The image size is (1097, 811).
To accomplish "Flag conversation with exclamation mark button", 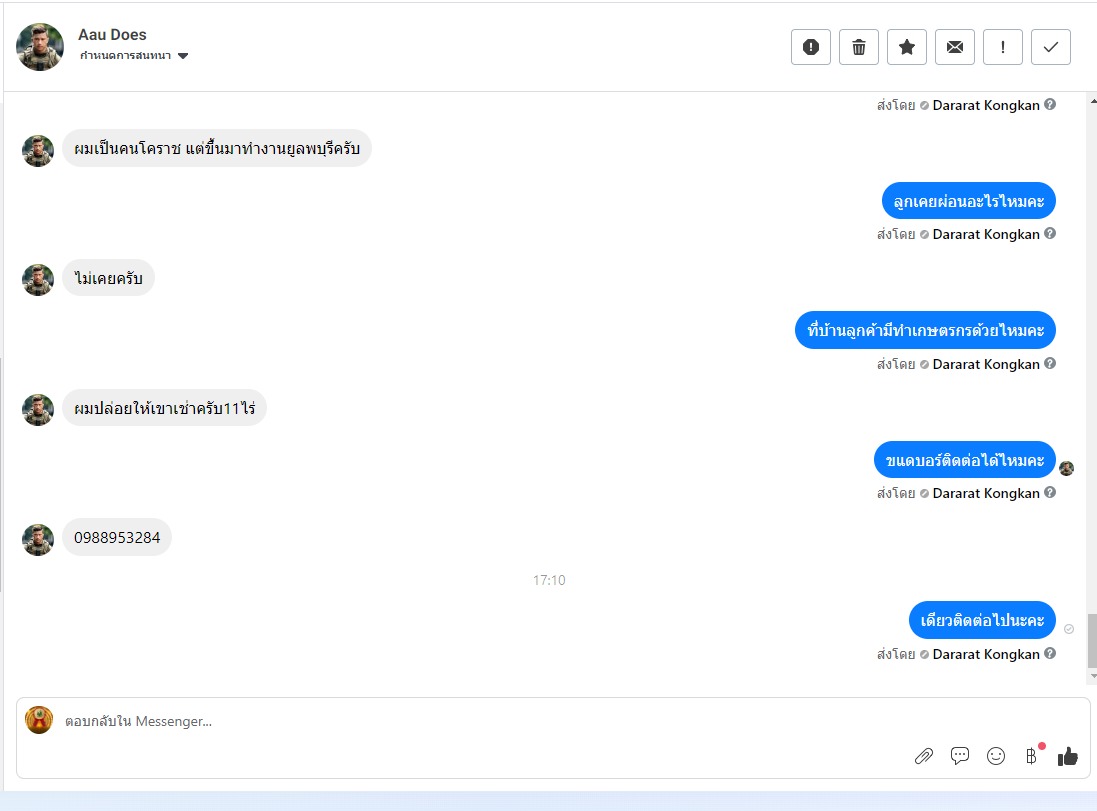I will pyautogui.click(x=1003, y=47).
